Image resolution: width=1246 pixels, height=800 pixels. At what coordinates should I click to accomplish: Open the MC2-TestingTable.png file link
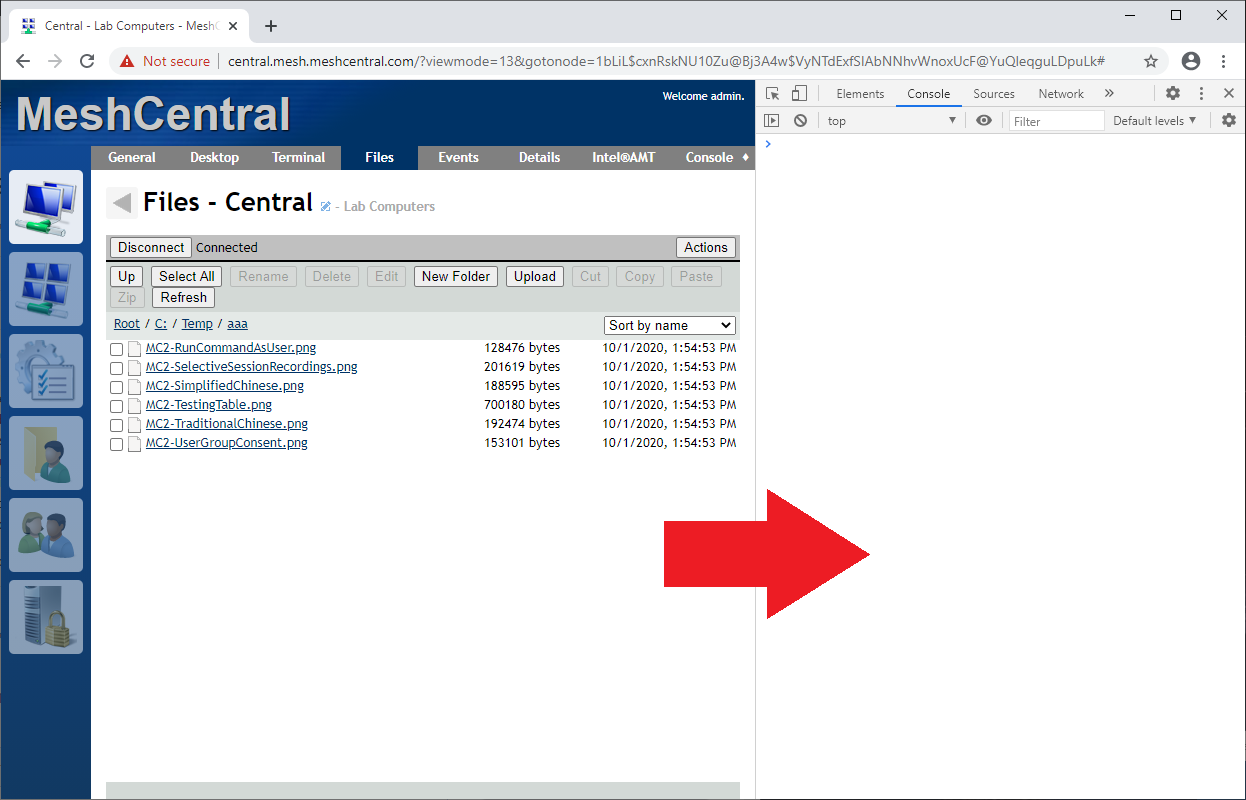pos(209,405)
